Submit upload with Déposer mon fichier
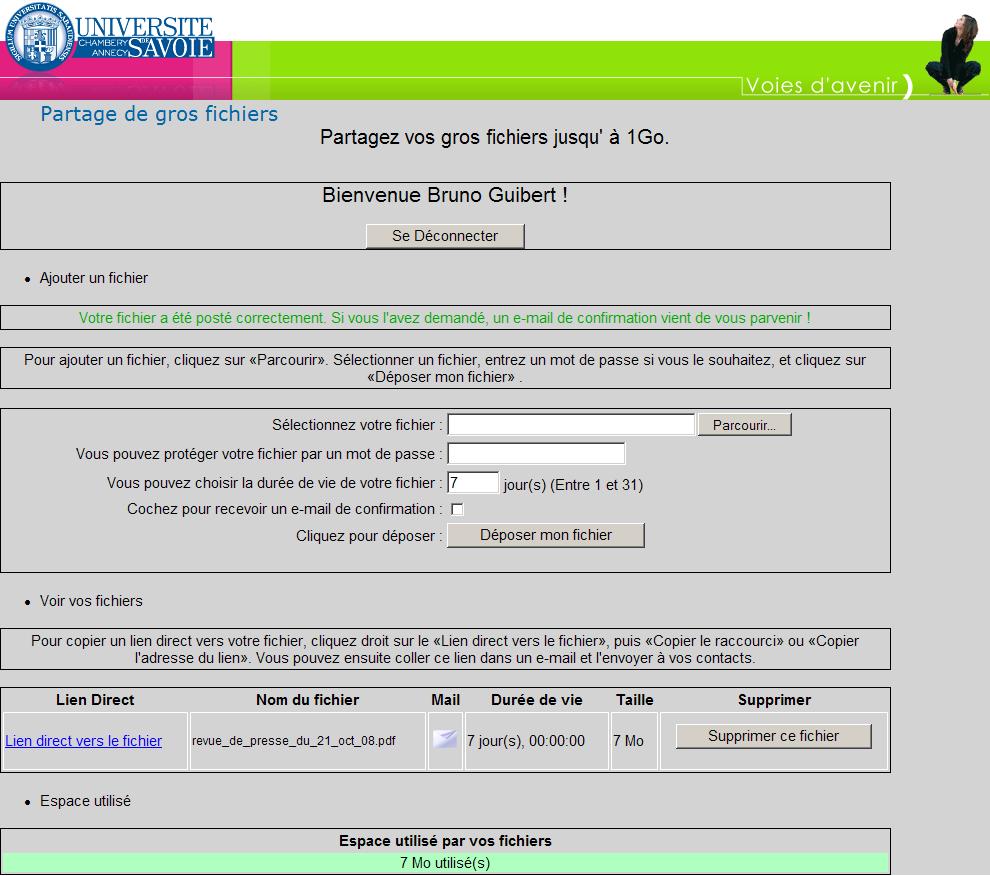990x876 pixels. (545, 536)
